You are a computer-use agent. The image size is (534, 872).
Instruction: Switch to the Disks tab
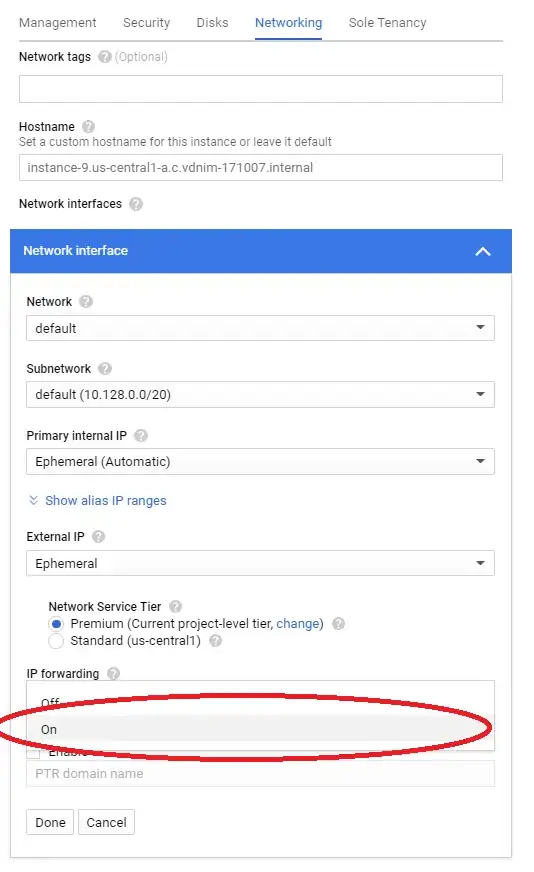click(x=212, y=23)
